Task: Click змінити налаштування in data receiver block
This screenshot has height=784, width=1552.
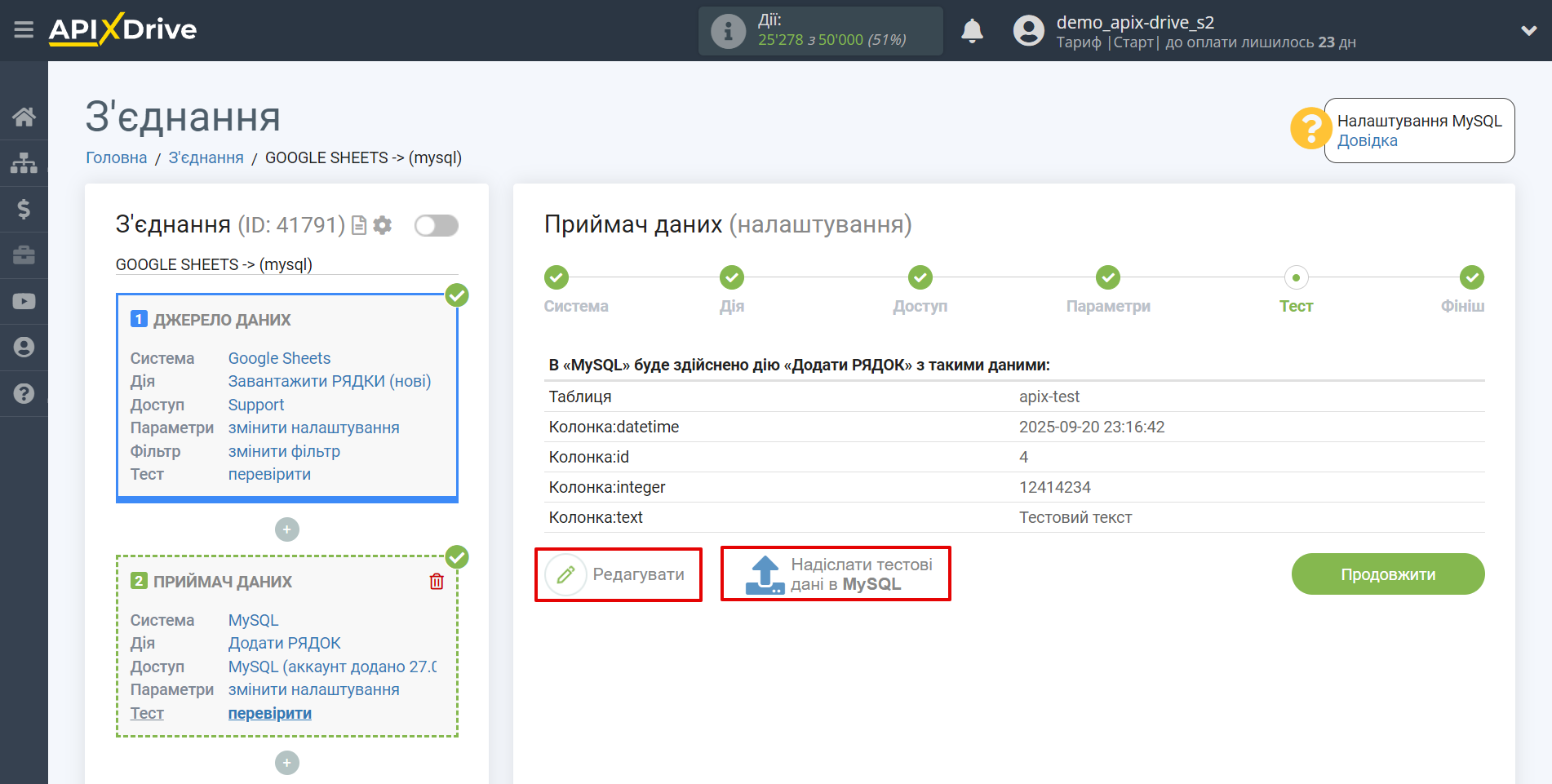Action: tap(314, 689)
